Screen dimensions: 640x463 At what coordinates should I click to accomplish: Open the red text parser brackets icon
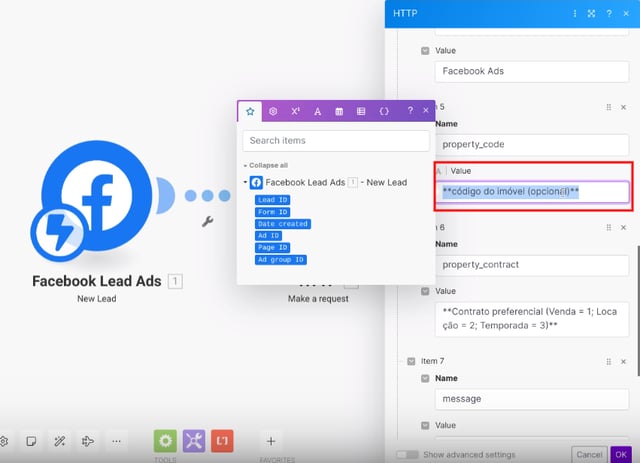(x=222, y=441)
